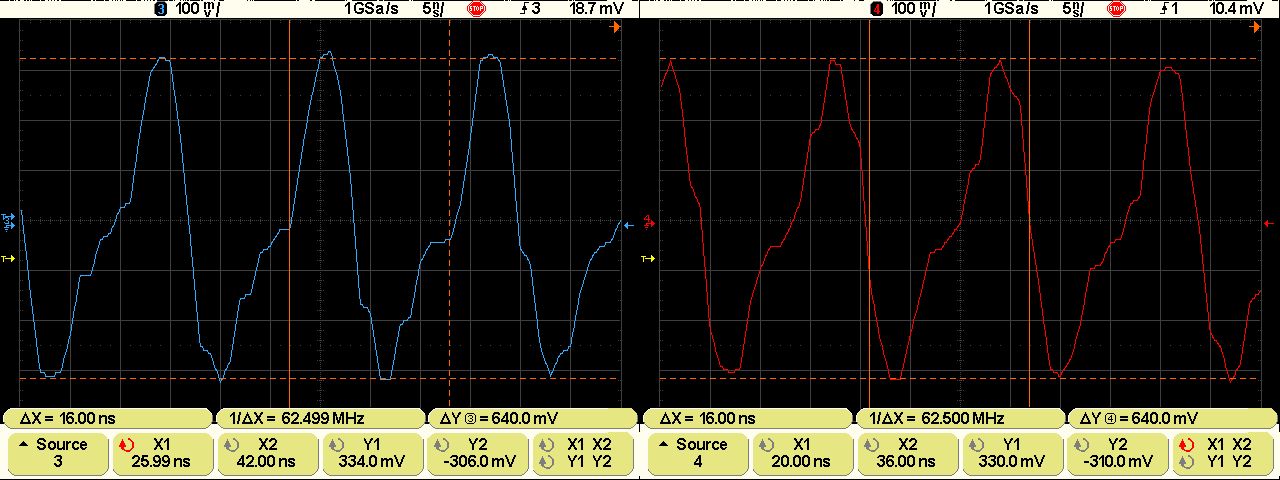This screenshot has width=1280, height=480.
Task: Select the X2 36.00 ns cursor softkey
Action: pyautogui.click(x=907, y=453)
